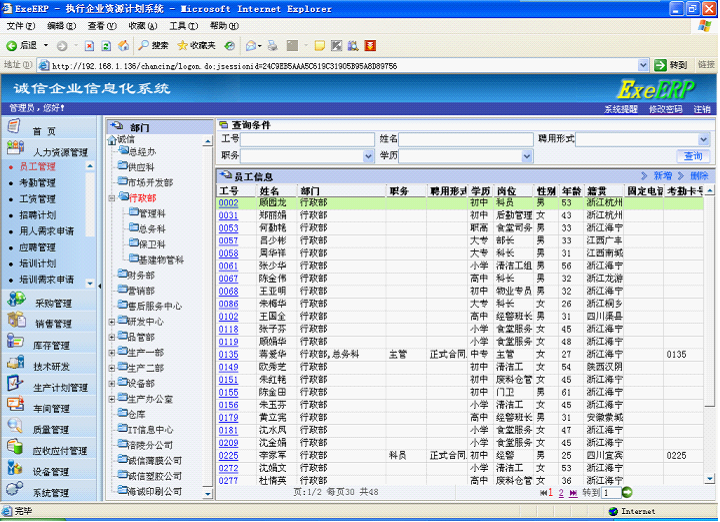The image size is (720, 522).
Task: Select IT信息中心 in department tree
Action: click(150, 430)
